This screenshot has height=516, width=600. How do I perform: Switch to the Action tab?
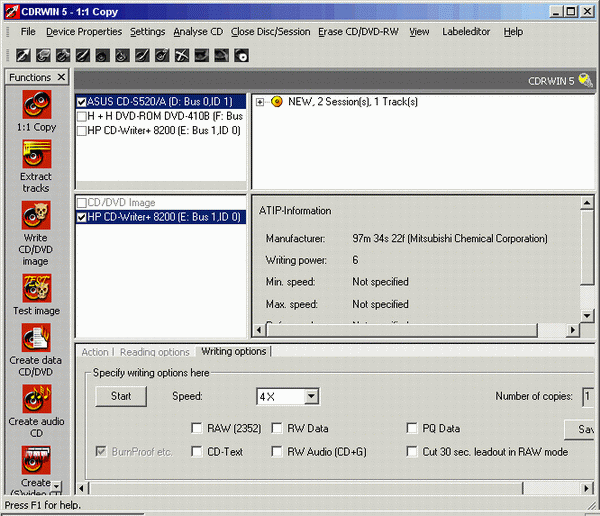(95, 352)
